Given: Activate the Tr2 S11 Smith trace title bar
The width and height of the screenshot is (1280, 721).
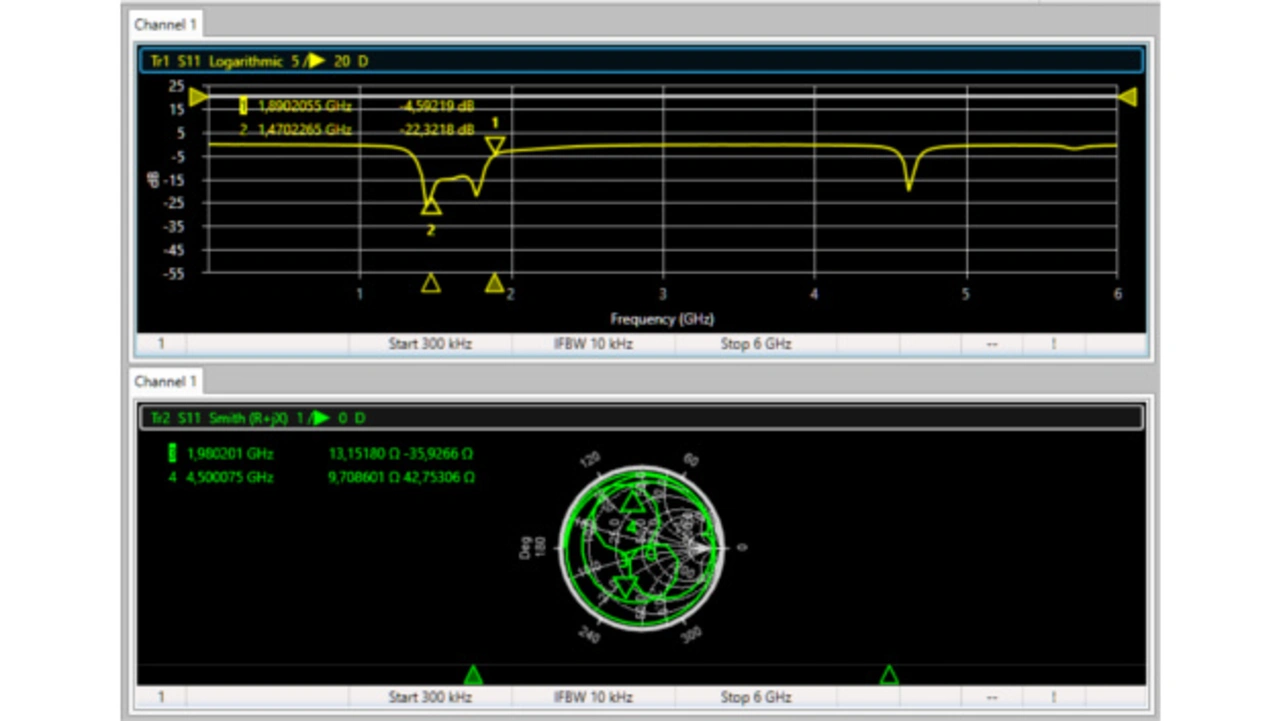Looking at the screenshot, I should [x=640, y=418].
